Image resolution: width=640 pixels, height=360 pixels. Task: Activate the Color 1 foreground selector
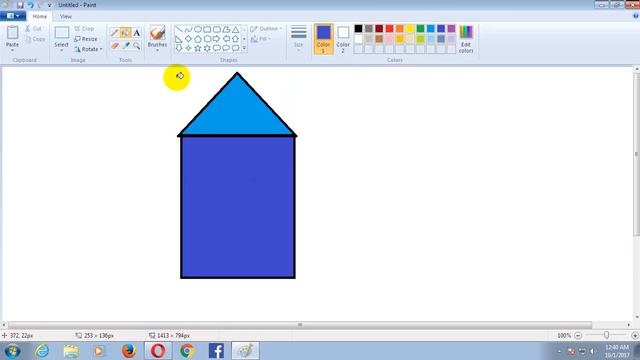323,39
